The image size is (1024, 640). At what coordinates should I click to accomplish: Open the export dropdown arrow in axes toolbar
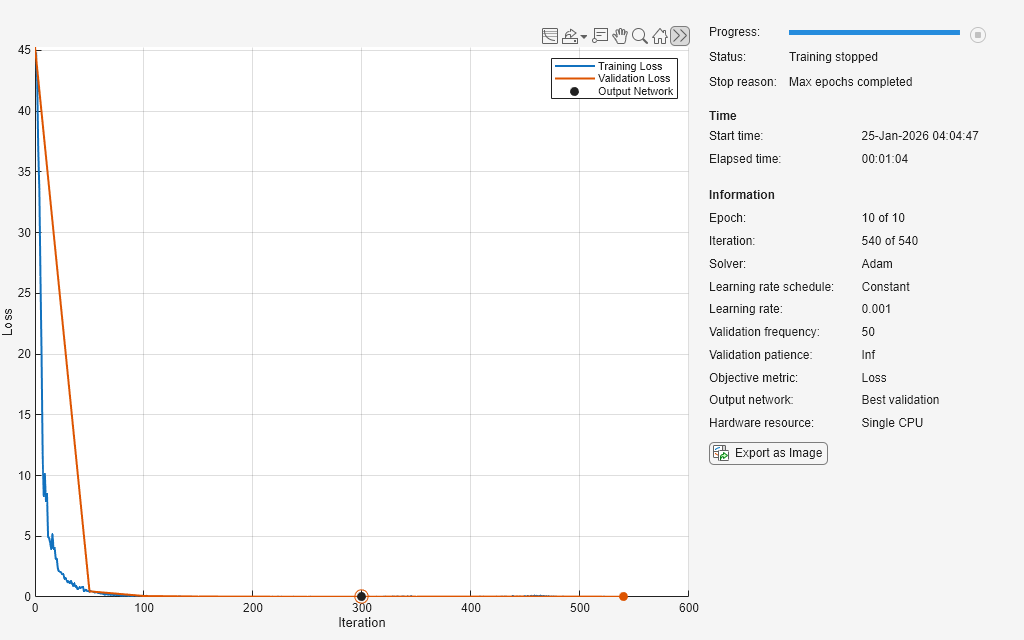coord(584,37)
